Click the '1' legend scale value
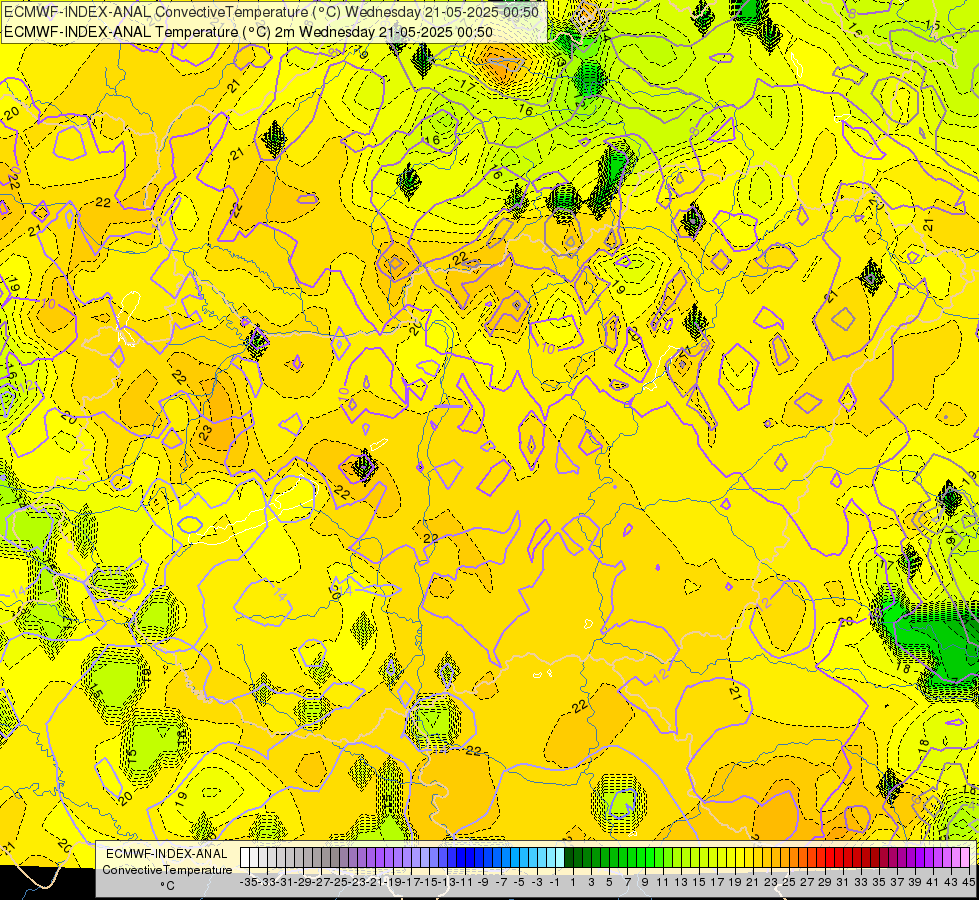Image resolution: width=979 pixels, height=900 pixels. point(573,883)
